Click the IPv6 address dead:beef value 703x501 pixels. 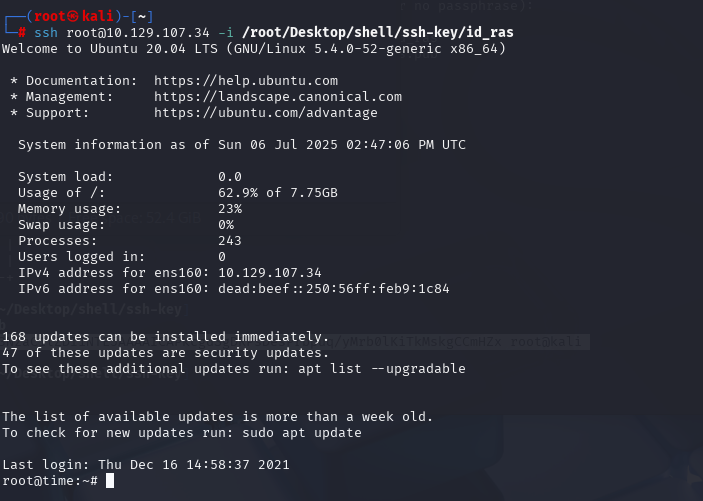334,289
